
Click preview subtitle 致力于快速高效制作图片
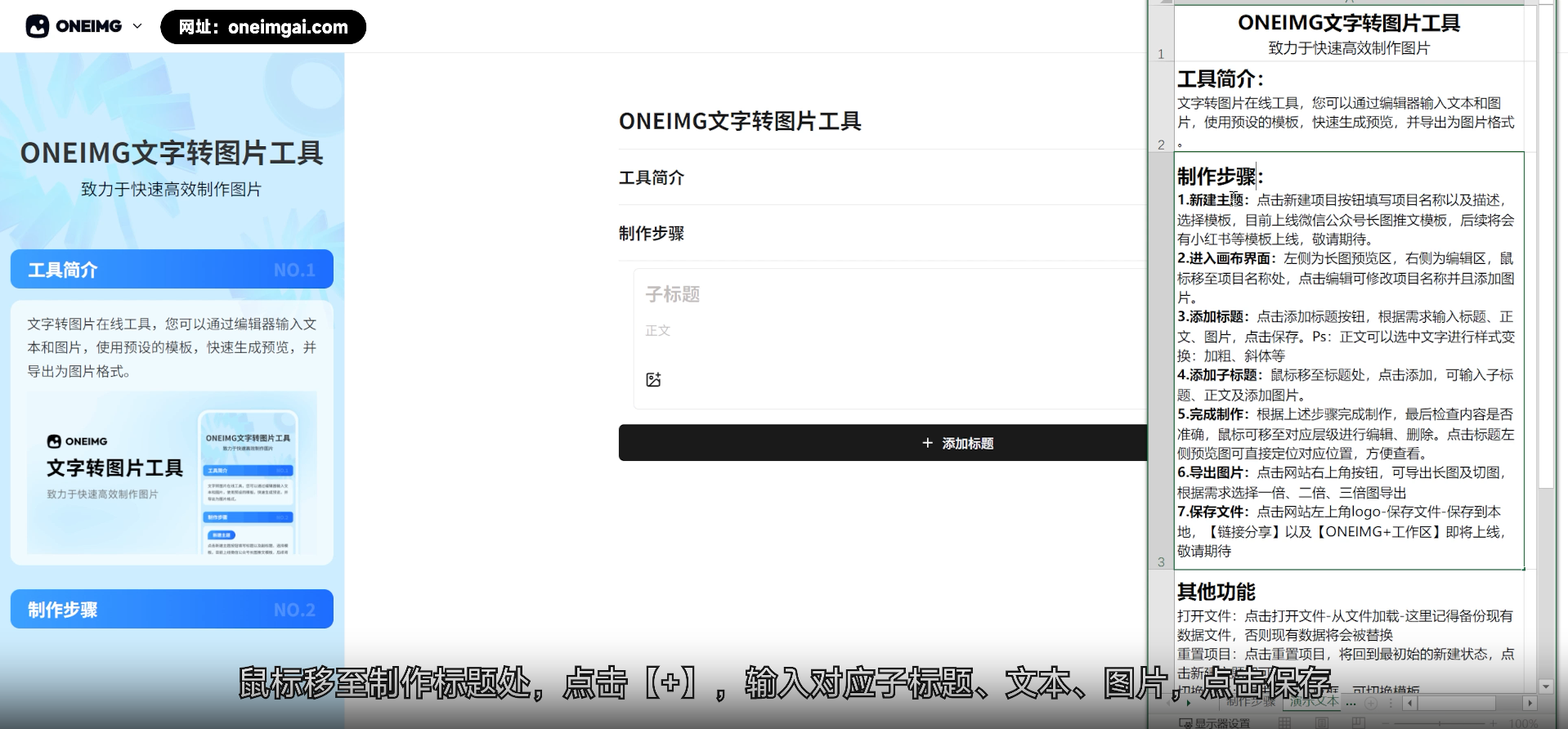172,190
